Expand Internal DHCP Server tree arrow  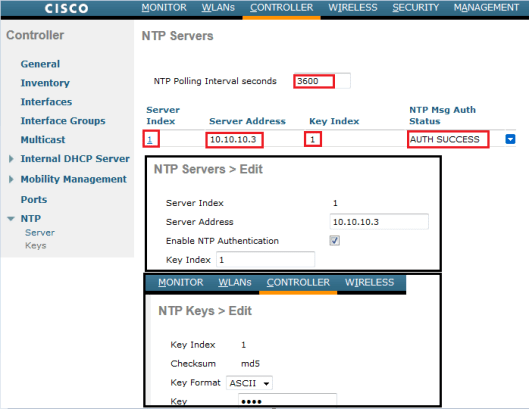point(11,159)
